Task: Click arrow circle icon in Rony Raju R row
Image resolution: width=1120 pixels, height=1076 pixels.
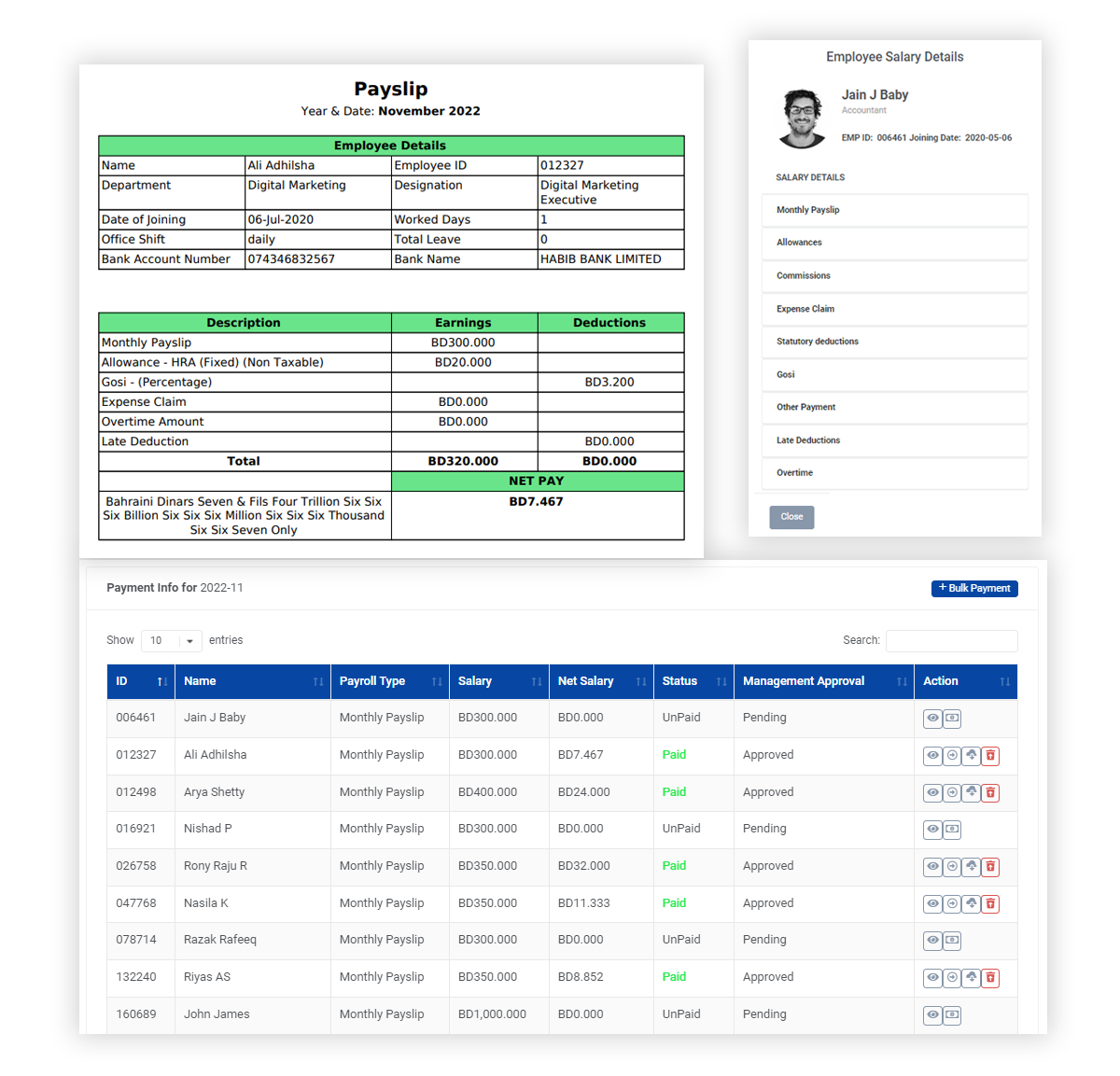Action: click(952, 867)
